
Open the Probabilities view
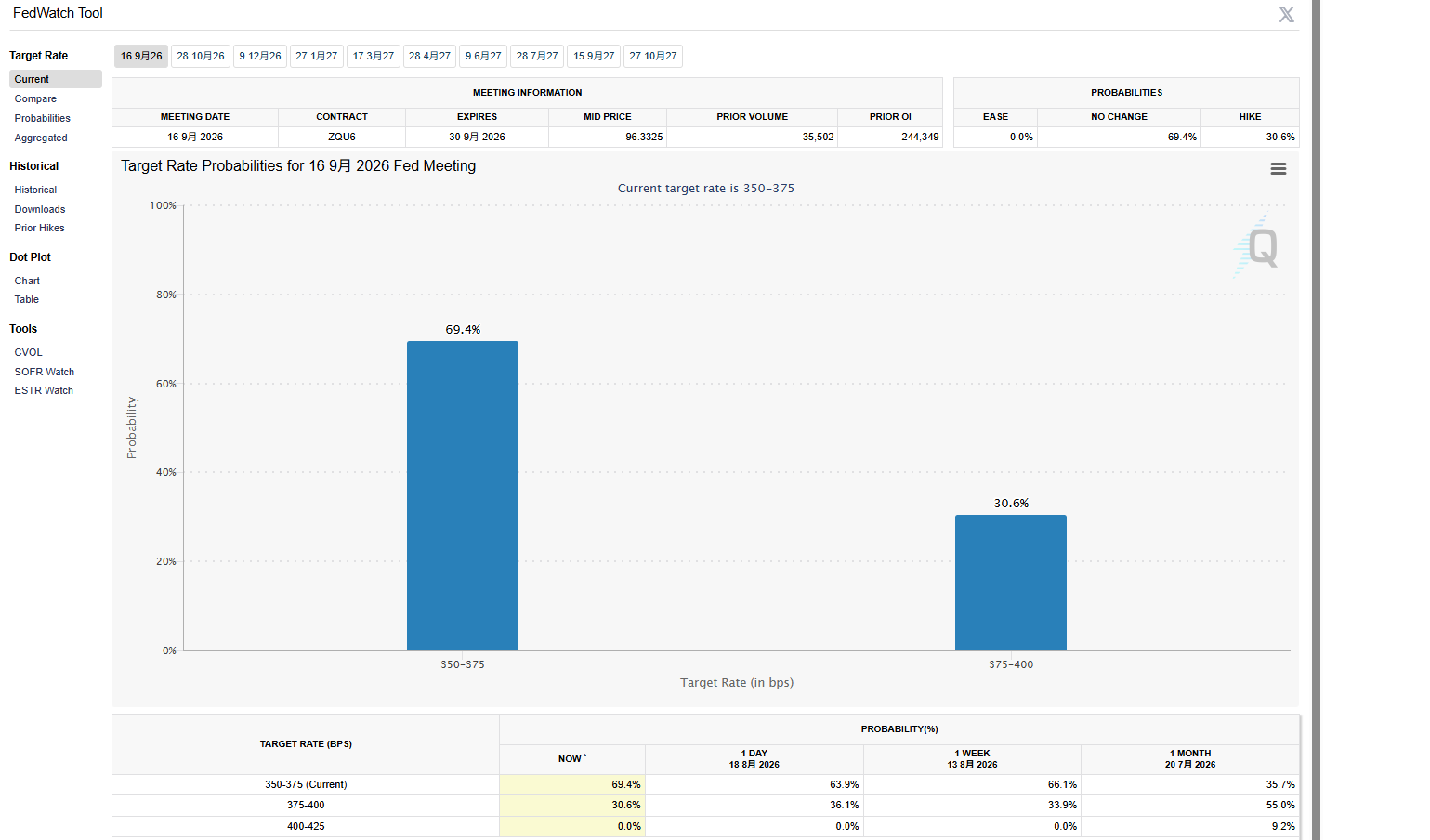(43, 118)
